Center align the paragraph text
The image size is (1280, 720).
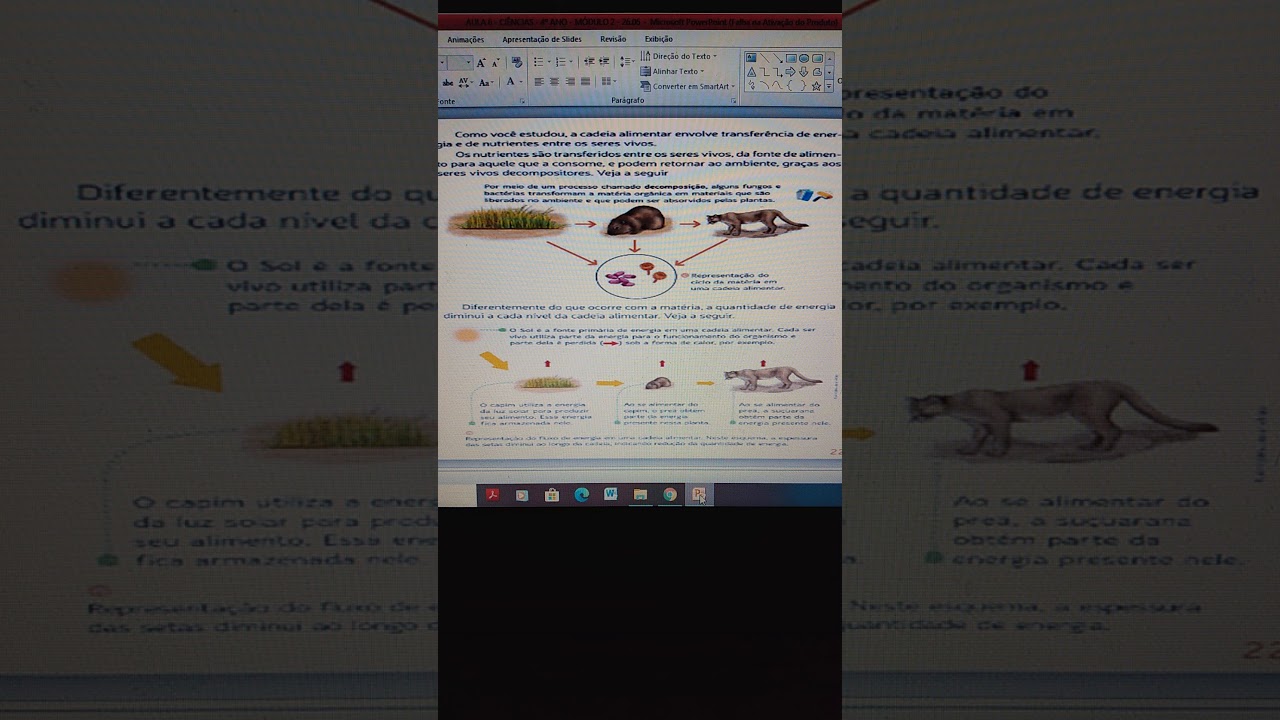554,82
